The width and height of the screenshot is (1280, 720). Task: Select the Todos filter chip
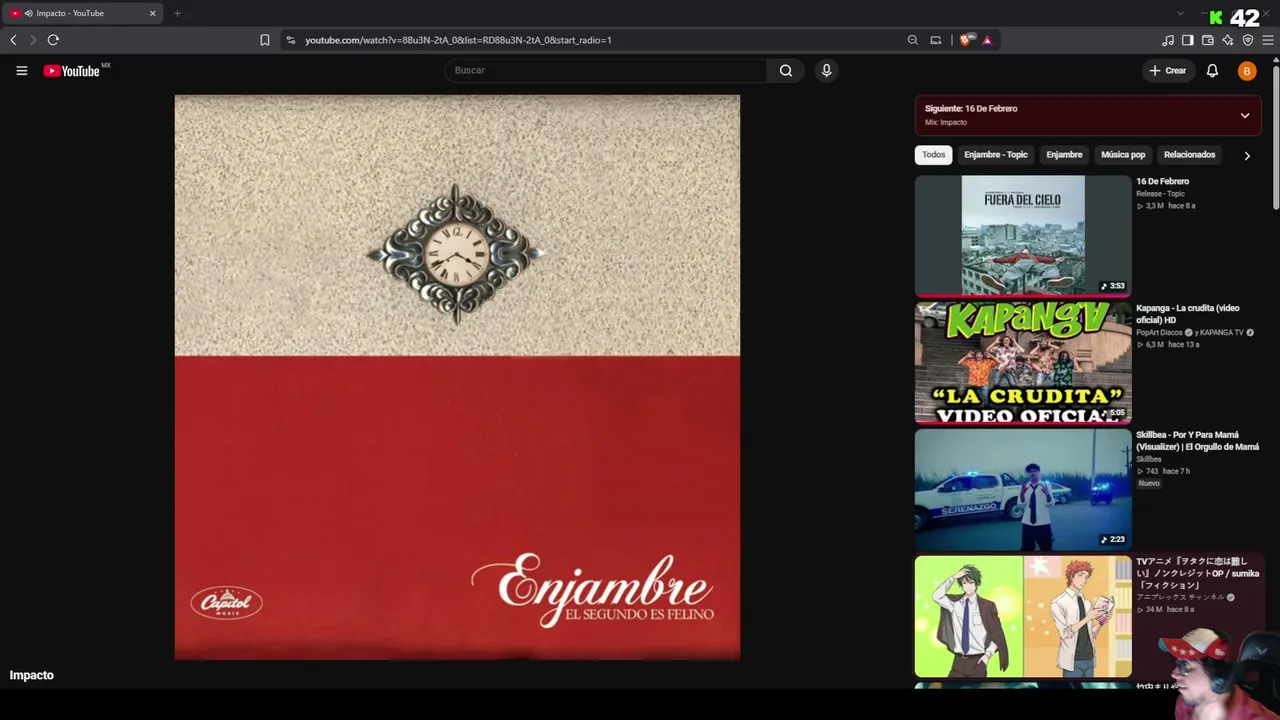933,155
